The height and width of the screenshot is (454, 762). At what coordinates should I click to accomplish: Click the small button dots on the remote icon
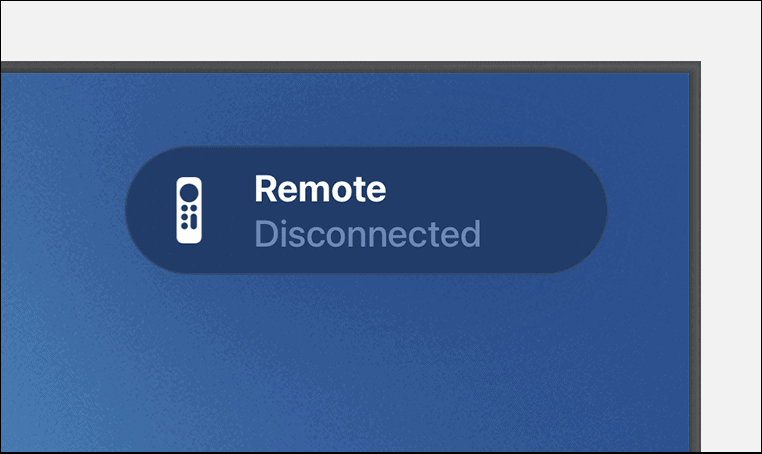(x=185, y=216)
